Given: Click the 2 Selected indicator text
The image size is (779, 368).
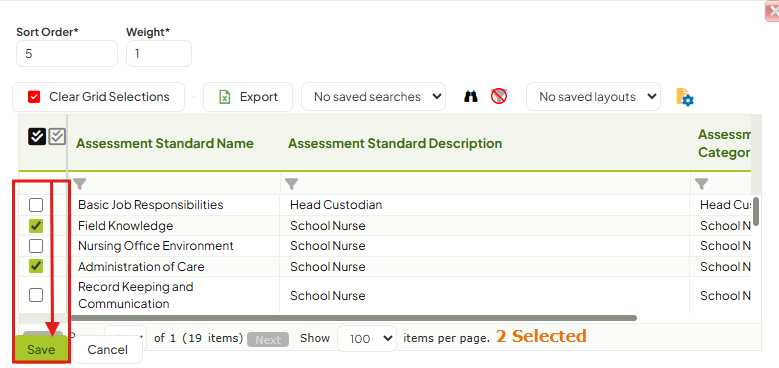Looking at the screenshot, I should (541, 337).
